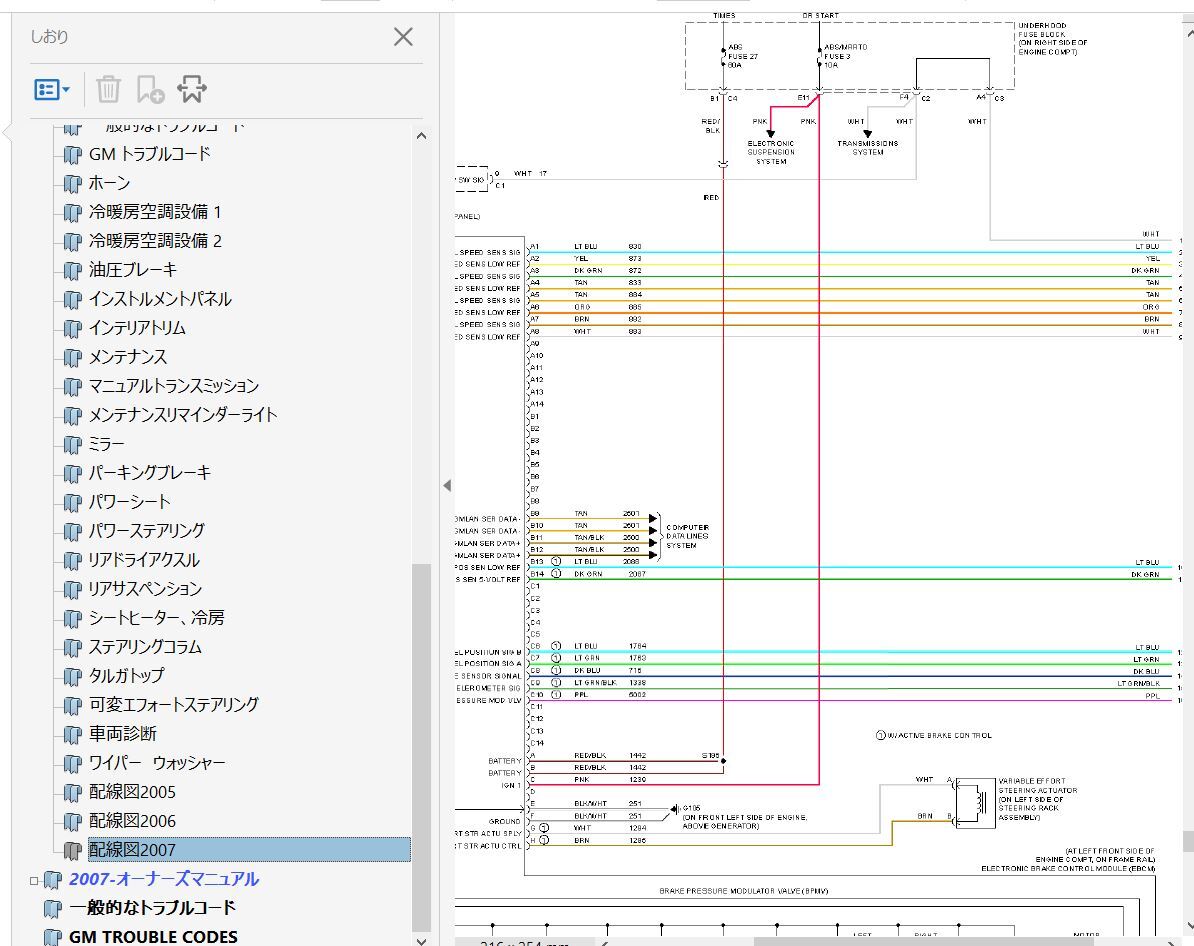
Task: Select the ホーン bookmark
Action: [x=110, y=183]
